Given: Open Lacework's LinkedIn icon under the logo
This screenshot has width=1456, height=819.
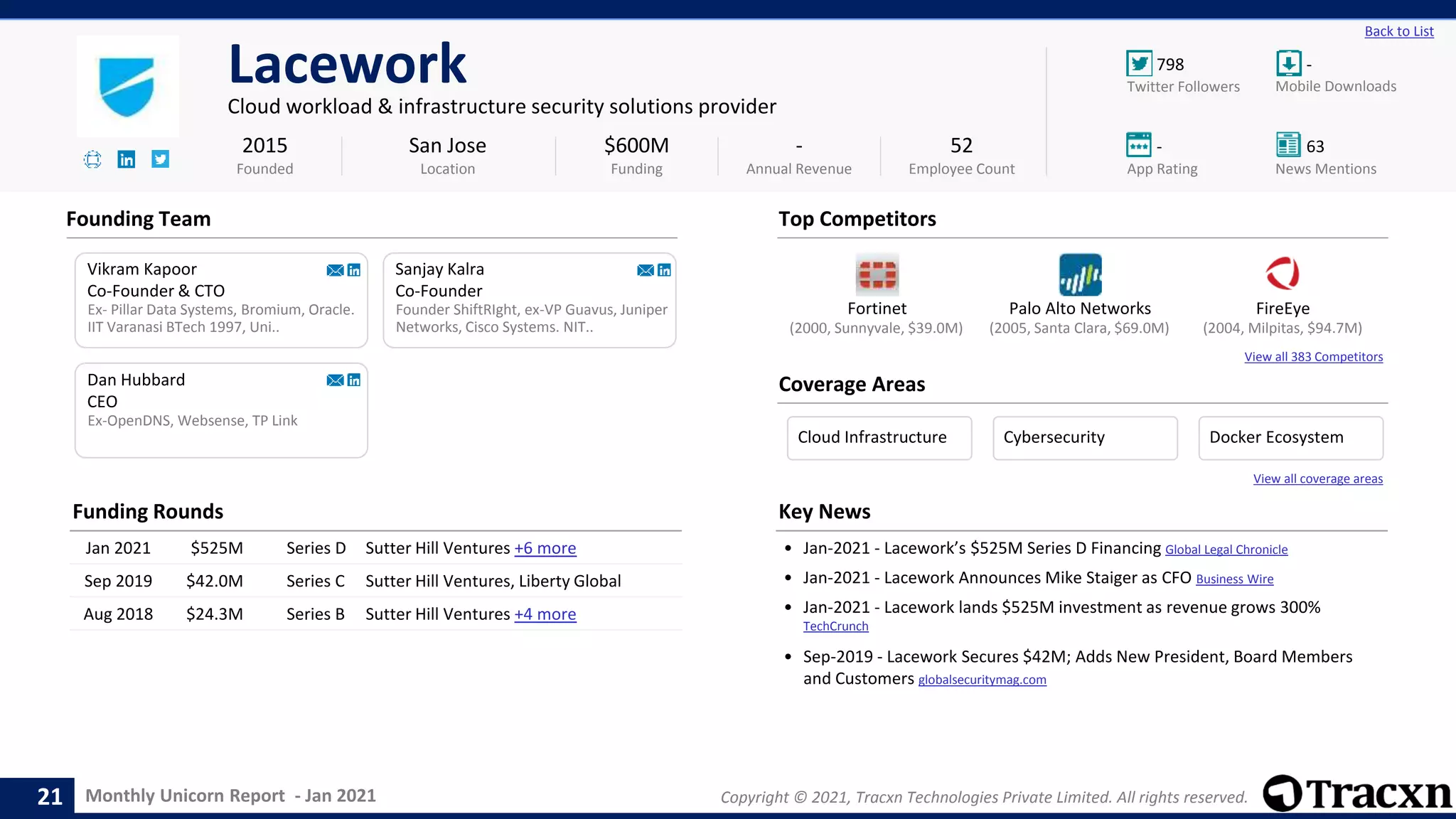Looking at the screenshot, I should point(127,159).
